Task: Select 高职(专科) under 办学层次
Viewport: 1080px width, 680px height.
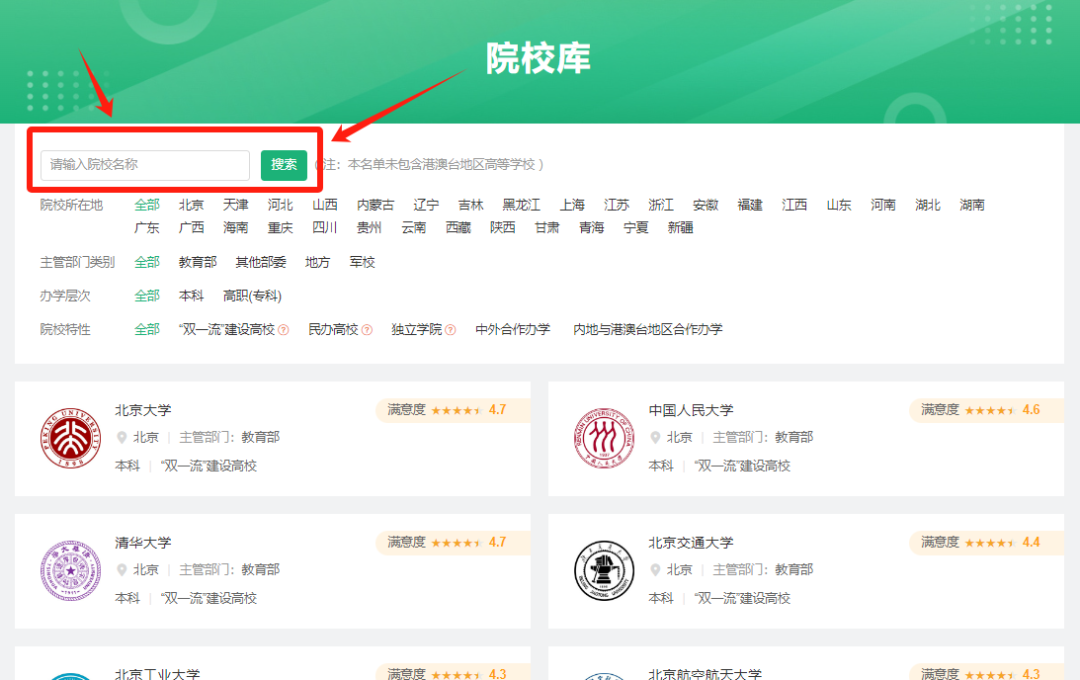Action: [252, 296]
